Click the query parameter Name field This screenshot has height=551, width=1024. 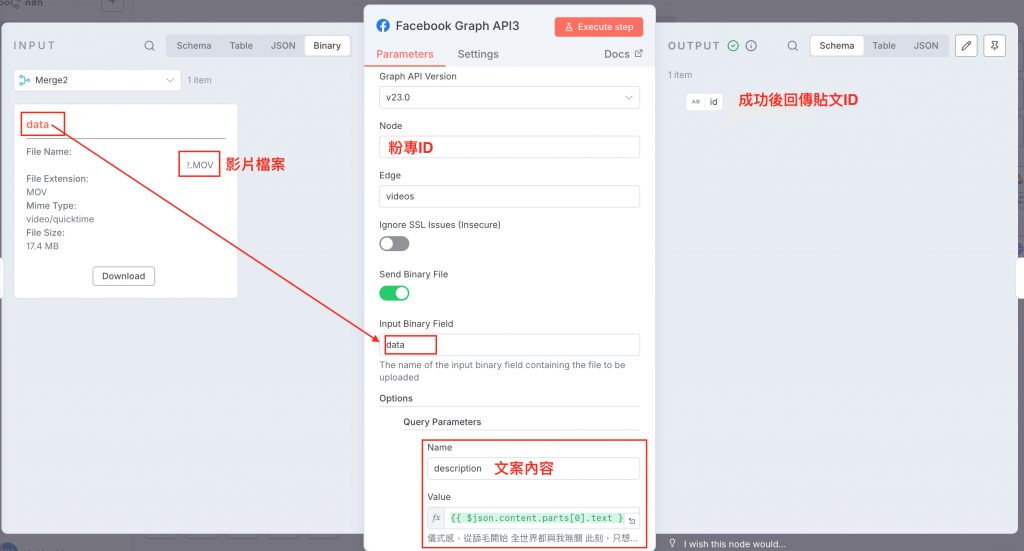(x=533, y=469)
